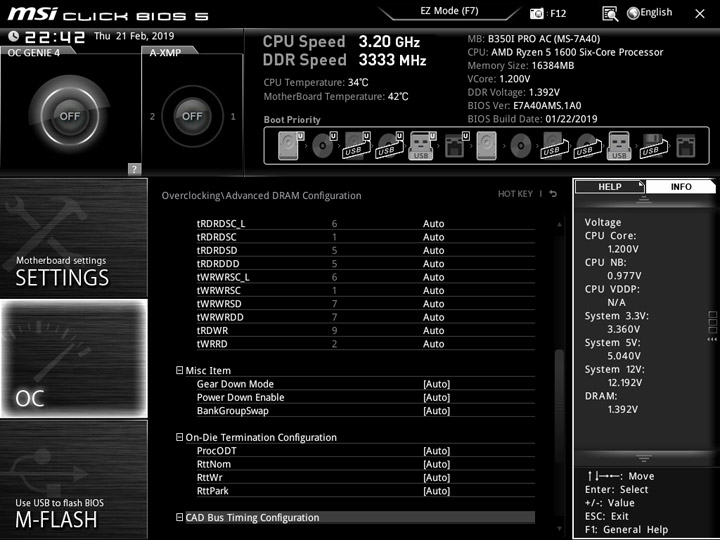The height and width of the screenshot is (540, 720).
Task: Select the legacy USB key boot icon
Action: (x=619, y=146)
